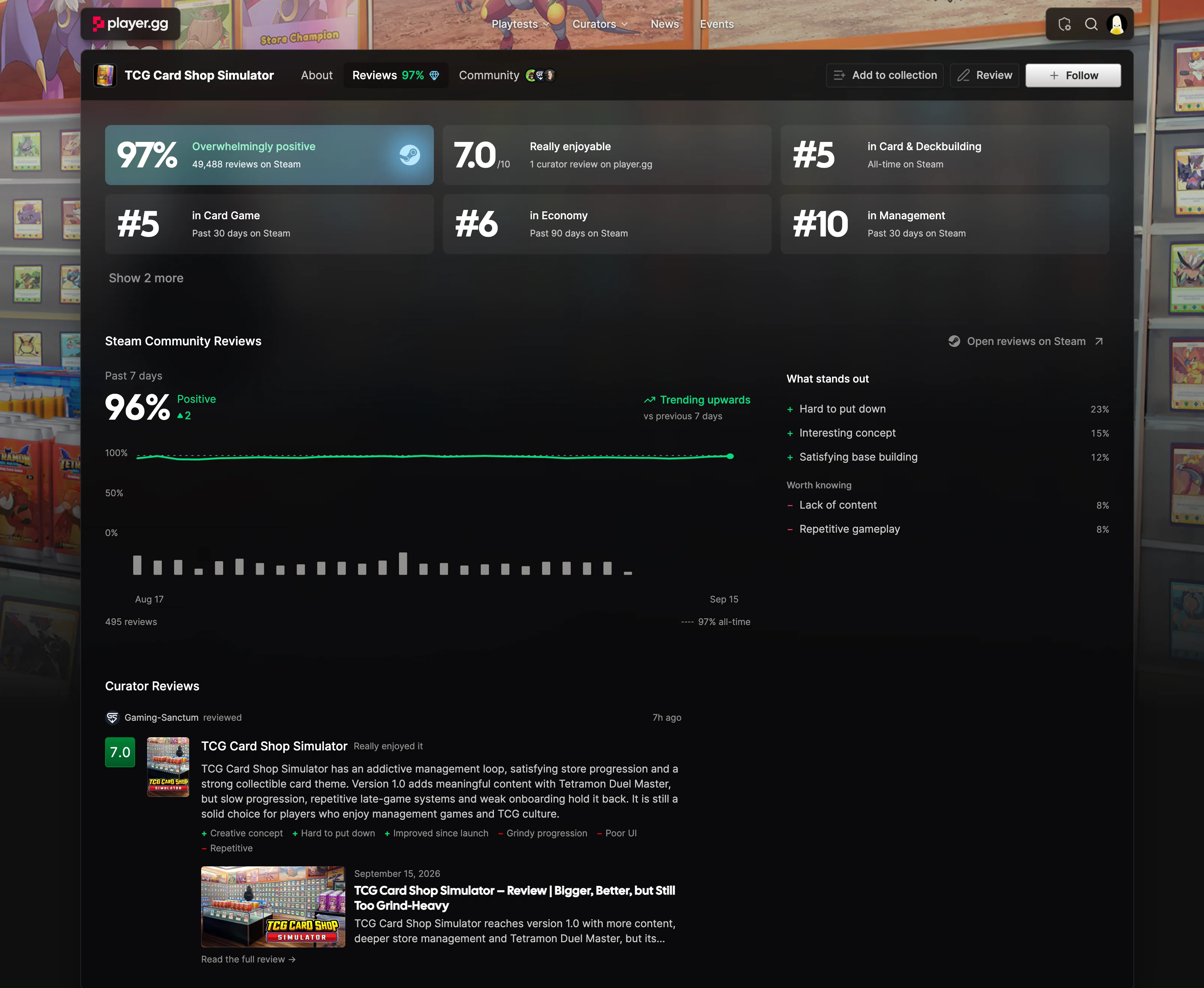Click the community member avatars
This screenshot has width=1204, height=988.
pos(540,75)
